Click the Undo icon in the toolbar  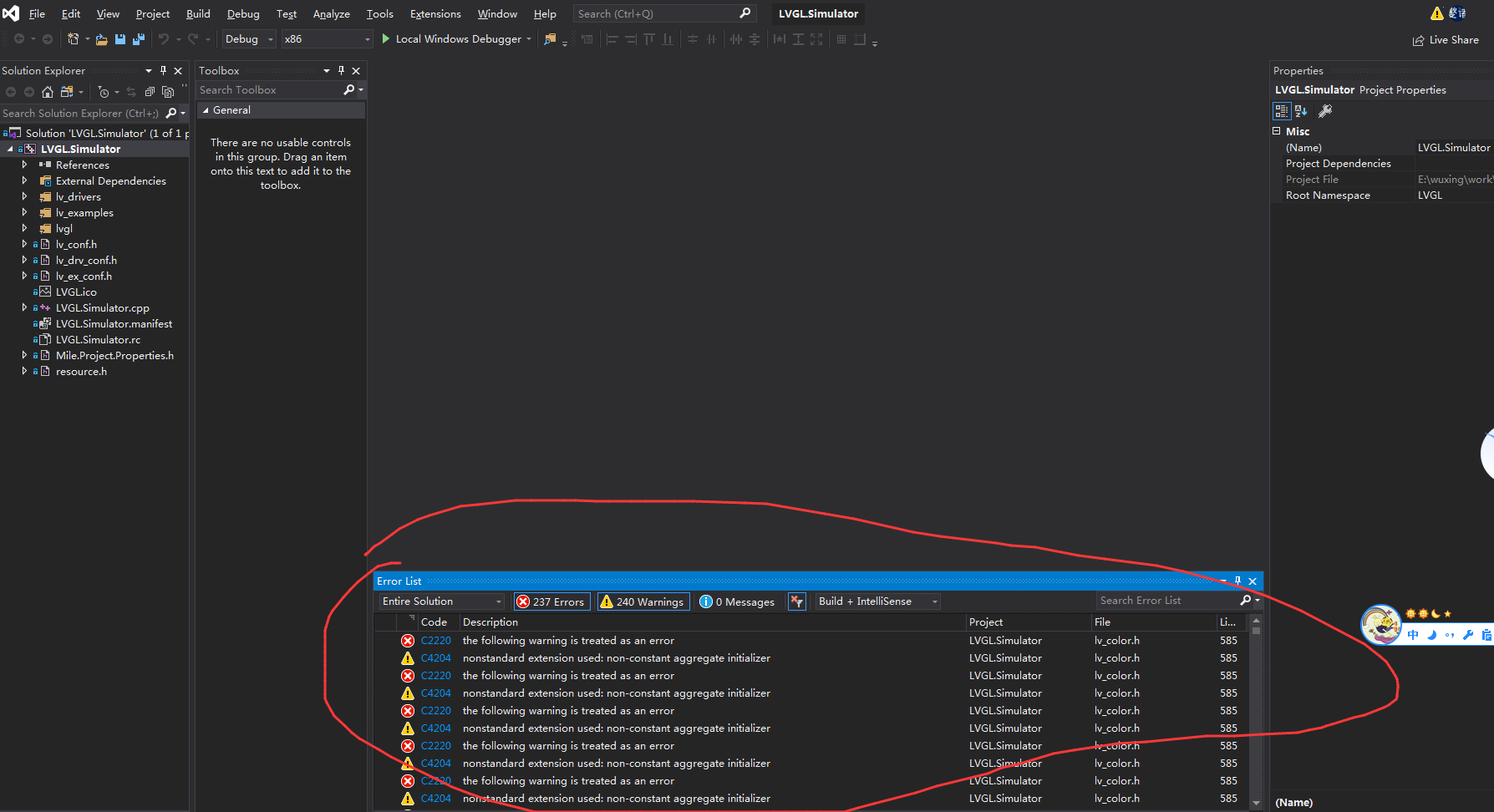click(x=164, y=38)
